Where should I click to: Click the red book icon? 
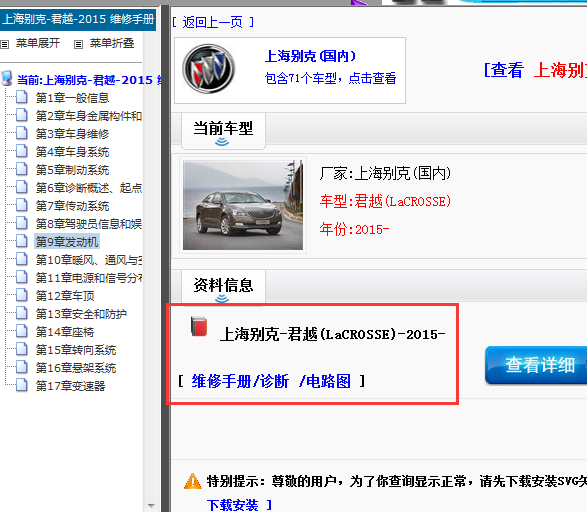tap(199, 326)
